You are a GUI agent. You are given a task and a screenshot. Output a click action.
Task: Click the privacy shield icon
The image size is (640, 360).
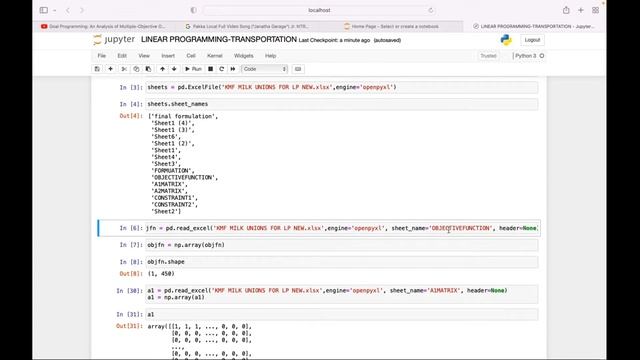coord(193,10)
